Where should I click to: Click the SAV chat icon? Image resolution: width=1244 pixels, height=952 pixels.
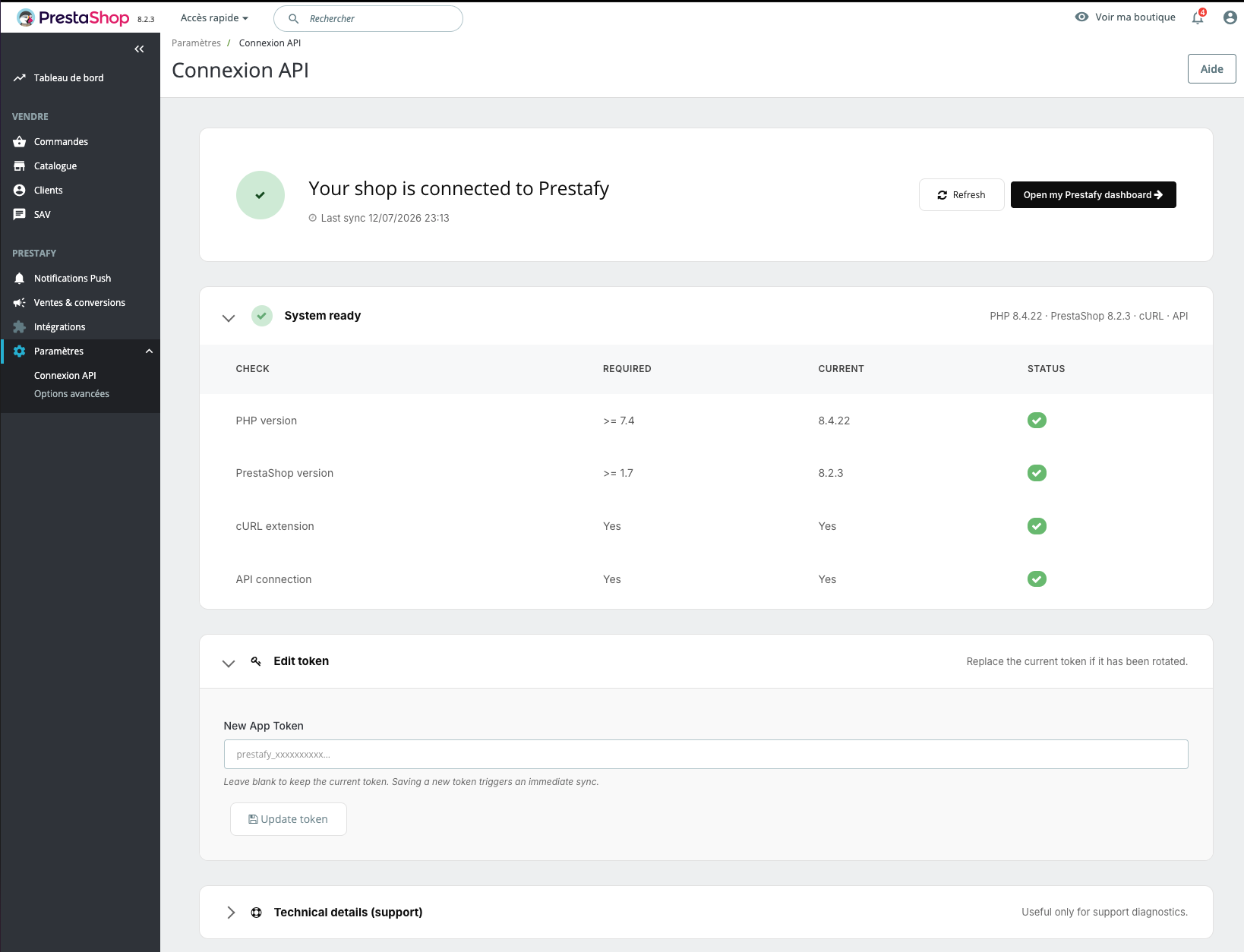[20, 215]
